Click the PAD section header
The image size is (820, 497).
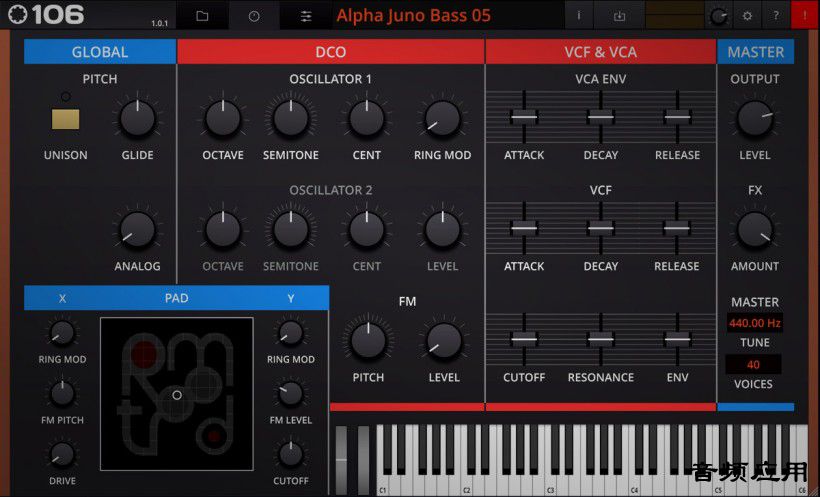click(x=177, y=298)
